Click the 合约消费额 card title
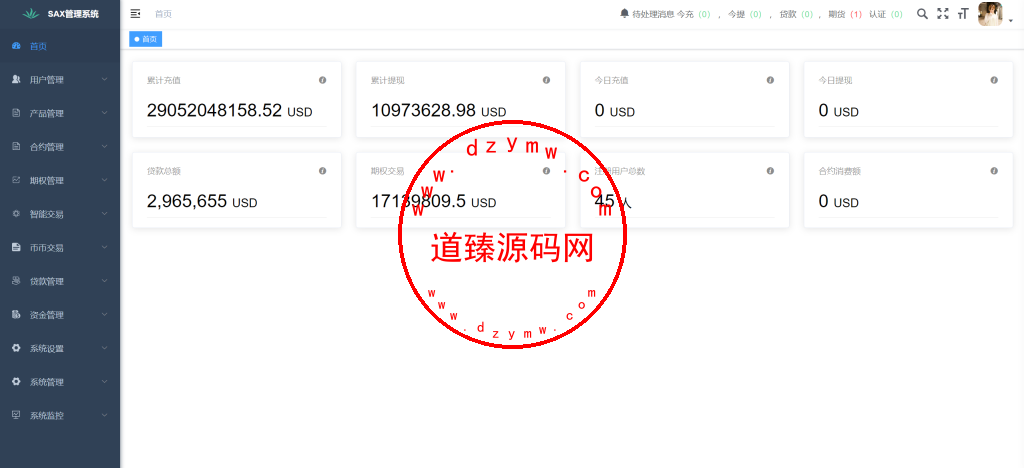Viewport: 1024px width, 468px height. coord(840,172)
